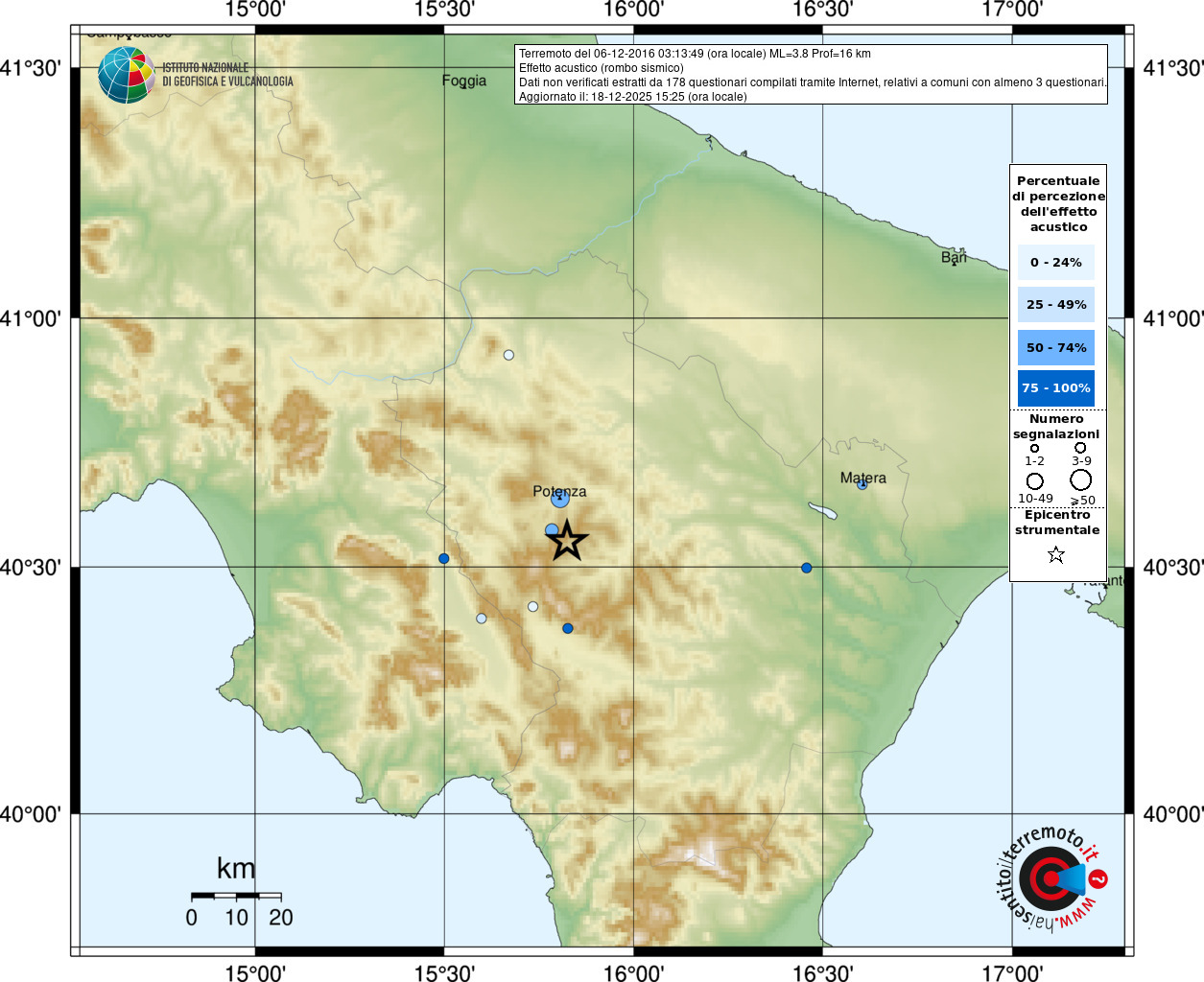
Task: Click the small blue marker at Matera
Action: click(862, 484)
